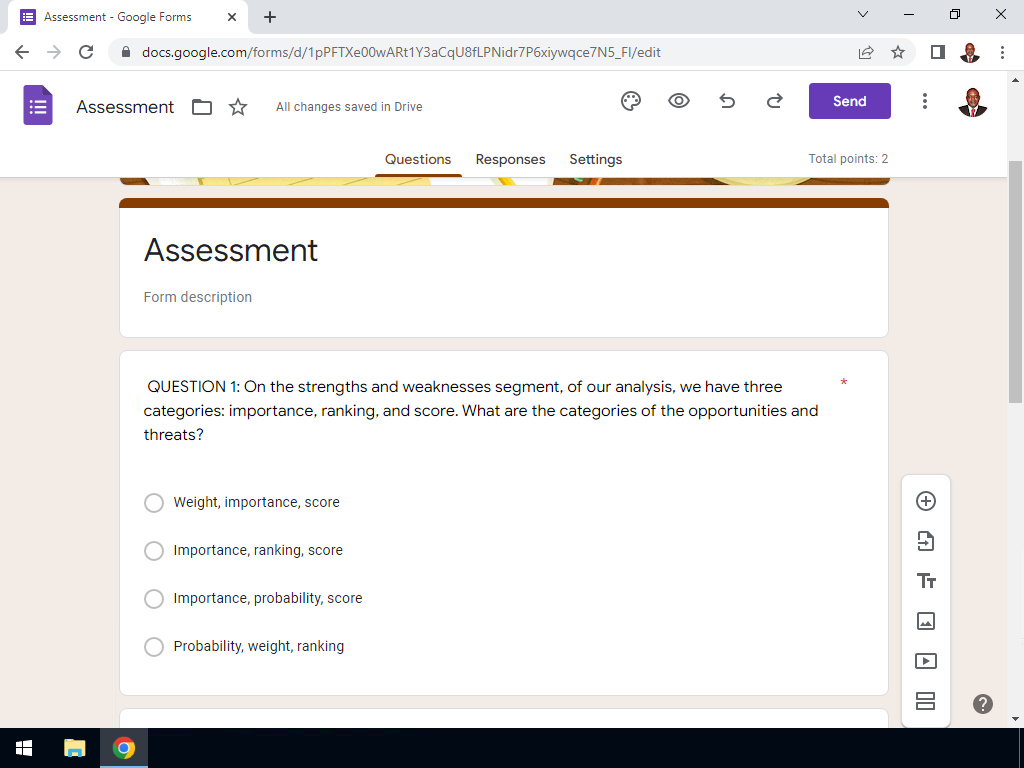Import questions from another form
This screenshot has height=768, width=1024.
point(925,541)
